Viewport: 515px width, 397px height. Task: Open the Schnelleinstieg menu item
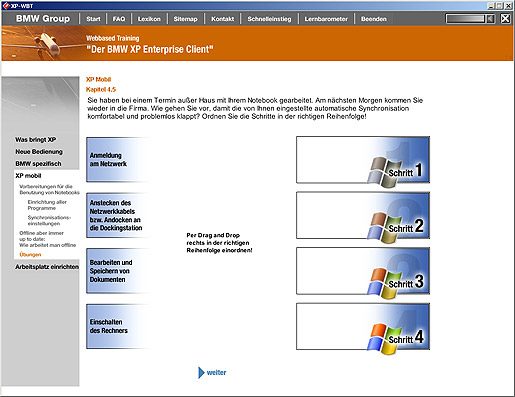pos(269,19)
